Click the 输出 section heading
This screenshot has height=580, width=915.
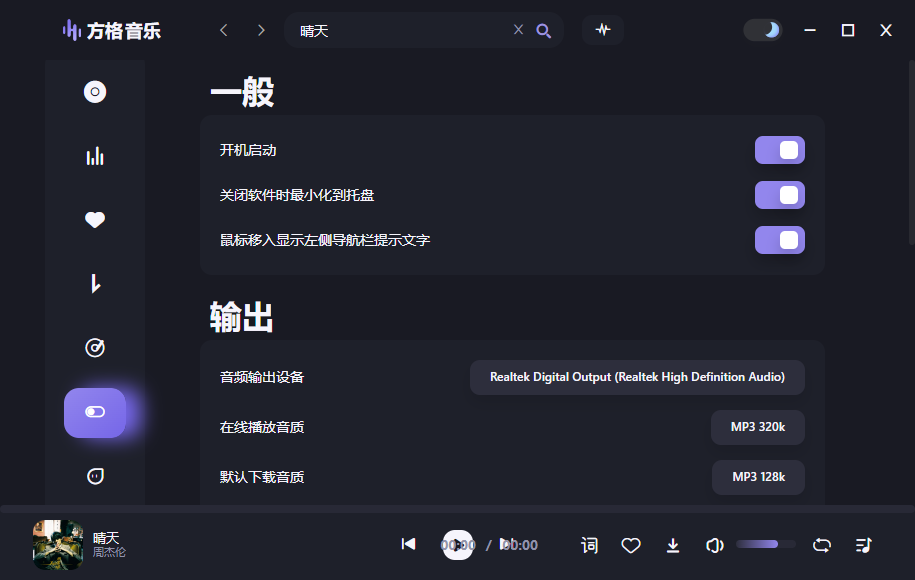coord(242,317)
